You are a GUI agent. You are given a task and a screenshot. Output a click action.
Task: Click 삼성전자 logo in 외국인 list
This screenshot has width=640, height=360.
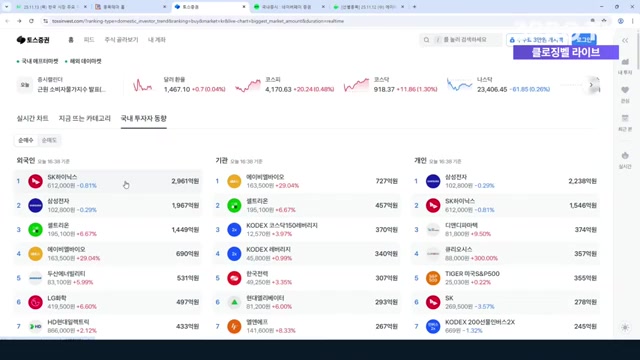point(36,205)
